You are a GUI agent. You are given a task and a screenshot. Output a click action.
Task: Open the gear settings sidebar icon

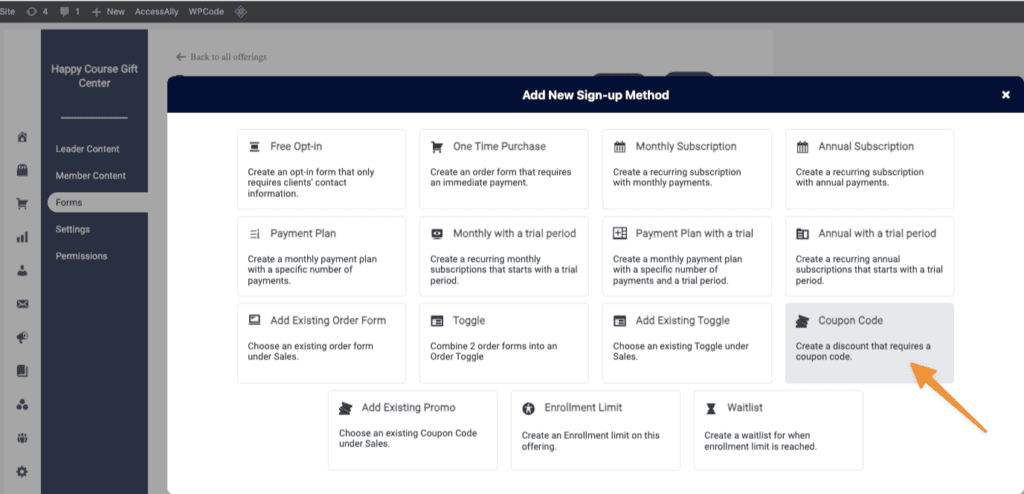[x=22, y=471]
